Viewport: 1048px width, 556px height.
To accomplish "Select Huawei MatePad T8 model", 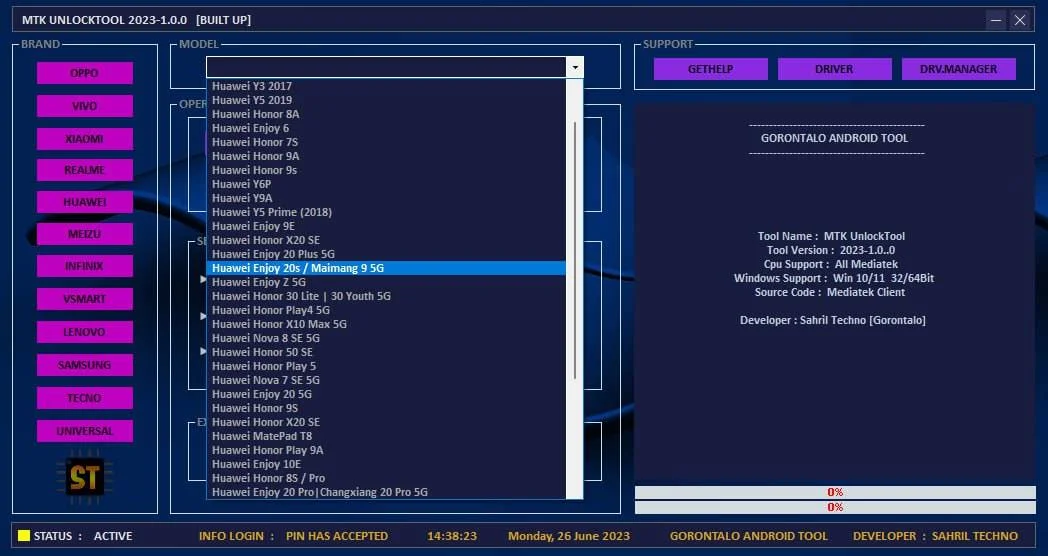I will [x=386, y=436].
